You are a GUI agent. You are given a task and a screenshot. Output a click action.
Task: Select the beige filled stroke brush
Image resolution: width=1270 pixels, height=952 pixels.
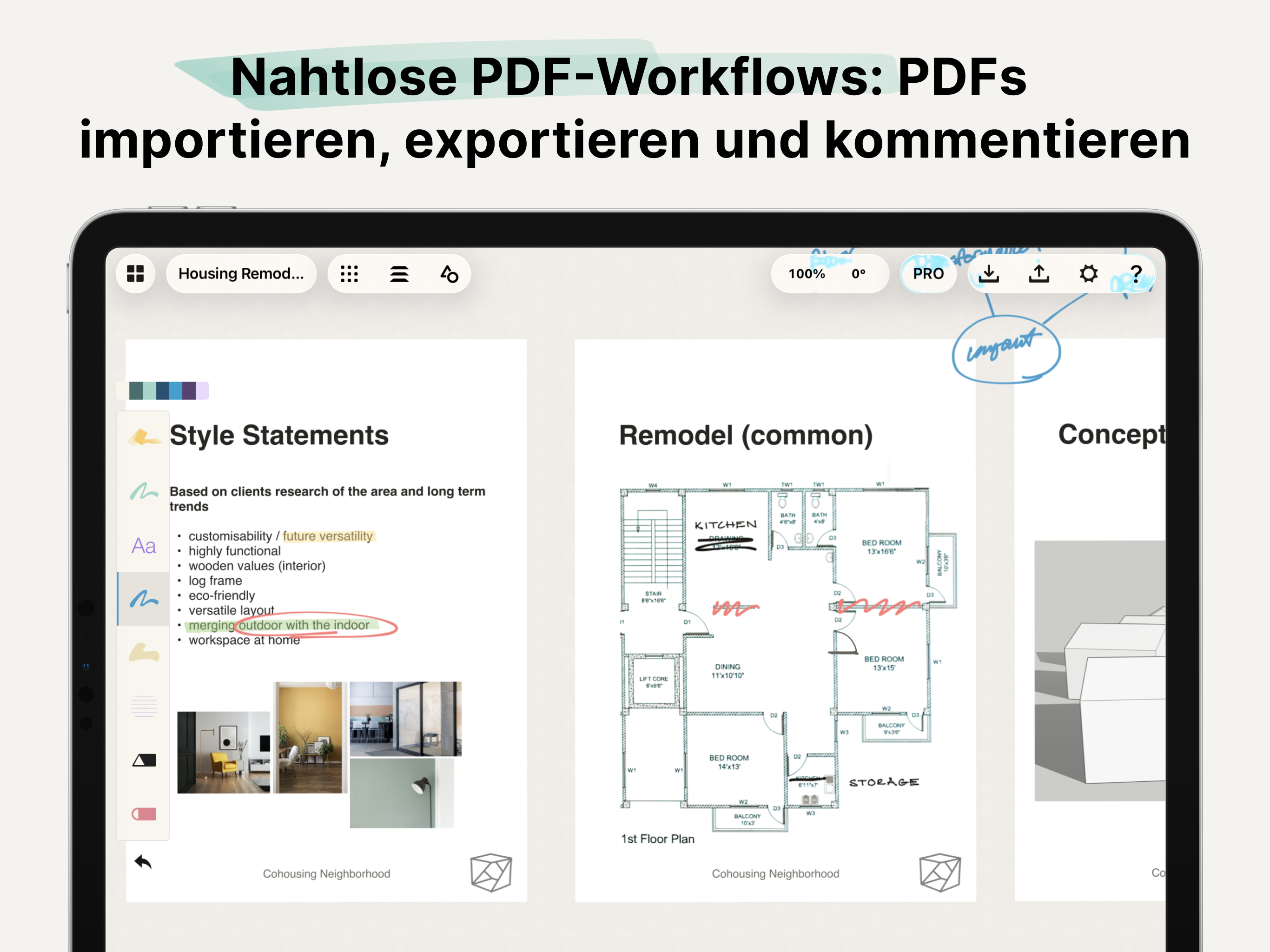144,653
